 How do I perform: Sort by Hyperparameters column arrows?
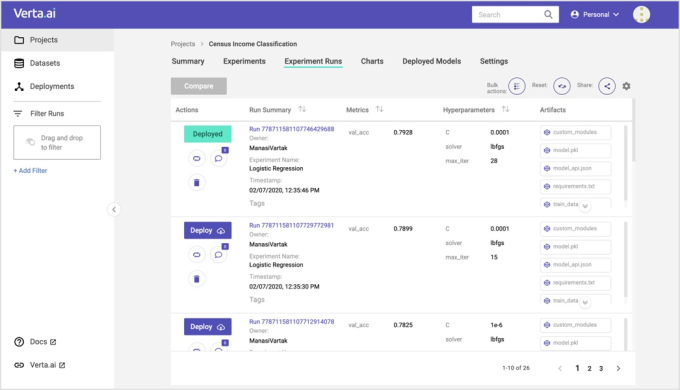505,109
